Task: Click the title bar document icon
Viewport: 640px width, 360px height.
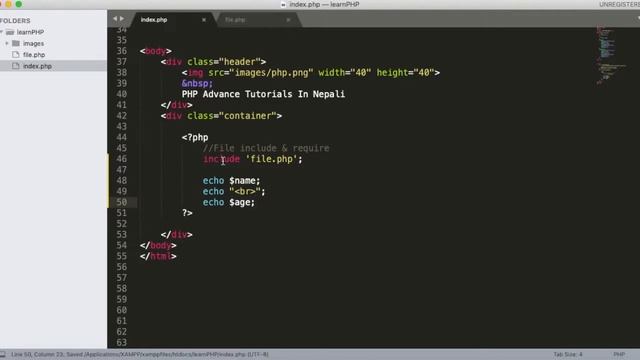Action: (x=283, y=4)
